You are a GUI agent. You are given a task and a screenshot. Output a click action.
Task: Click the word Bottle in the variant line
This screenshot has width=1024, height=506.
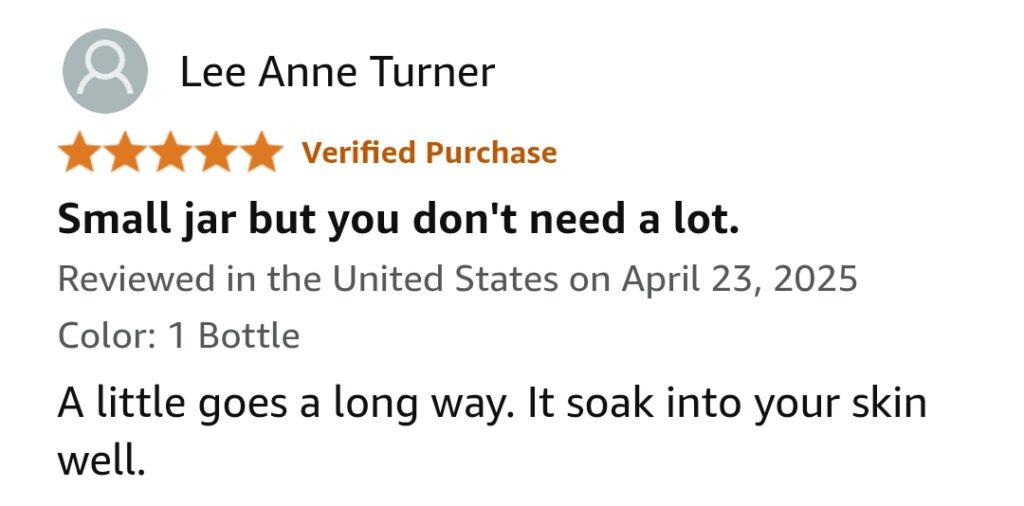point(249,336)
